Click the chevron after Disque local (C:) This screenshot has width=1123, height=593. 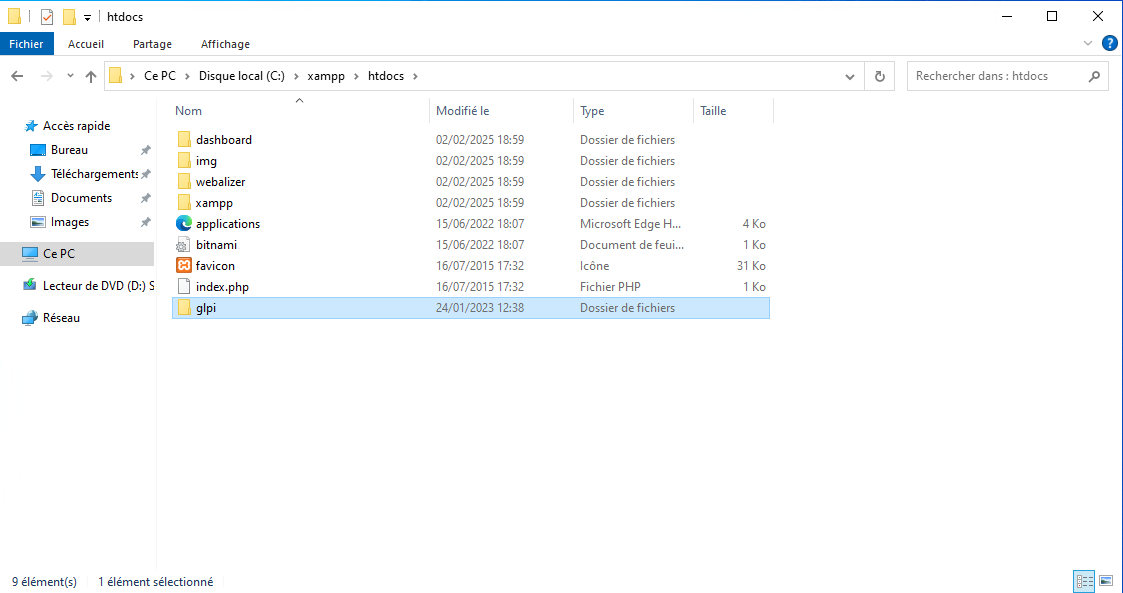click(x=296, y=76)
